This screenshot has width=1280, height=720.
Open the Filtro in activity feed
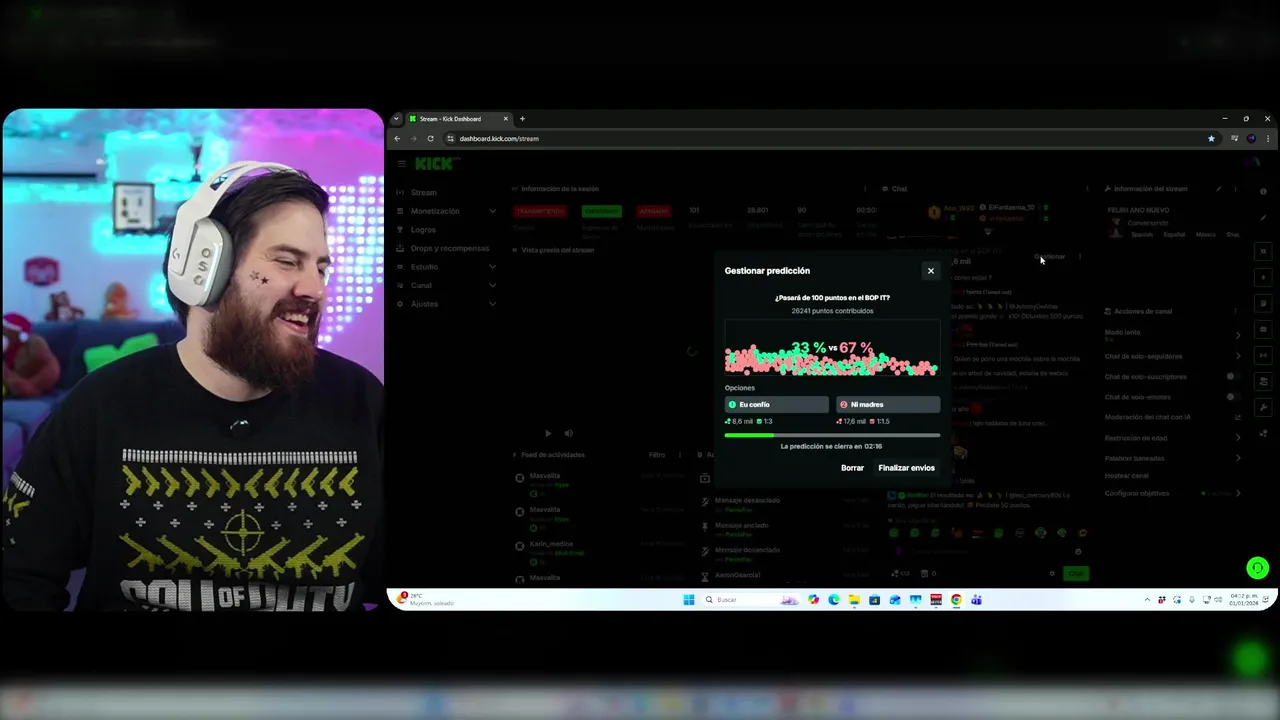pyautogui.click(x=656, y=455)
